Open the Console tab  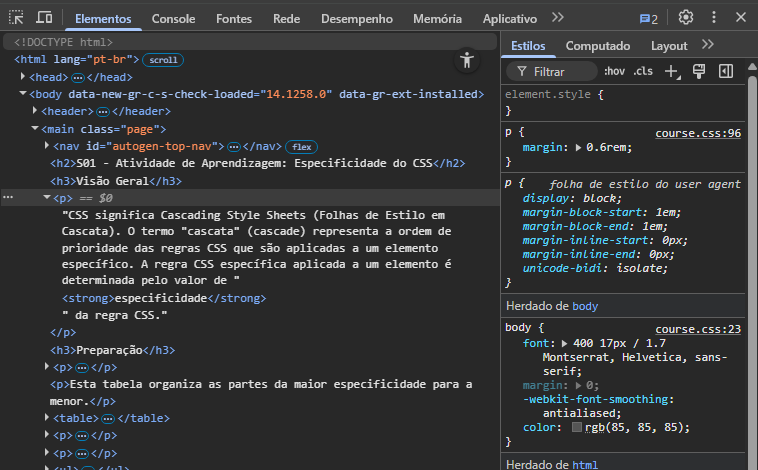coord(174,19)
